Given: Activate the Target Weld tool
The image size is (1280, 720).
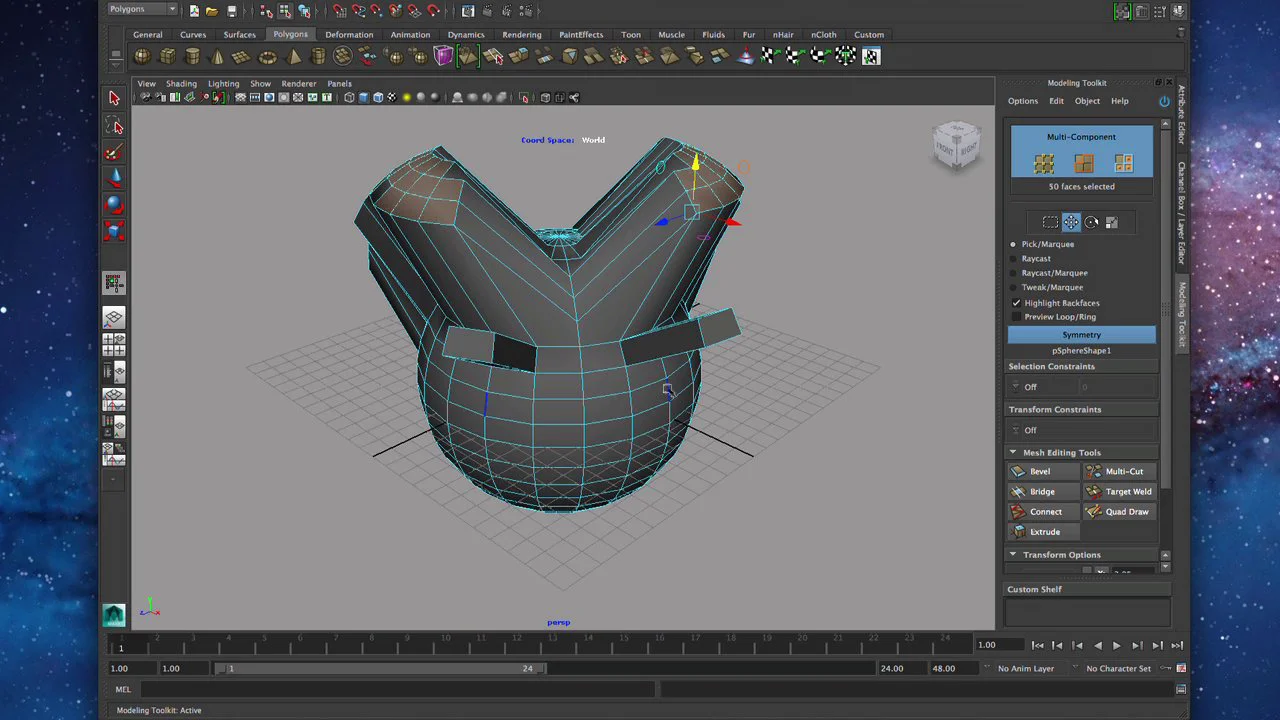Looking at the screenshot, I should coord(1120,491).
